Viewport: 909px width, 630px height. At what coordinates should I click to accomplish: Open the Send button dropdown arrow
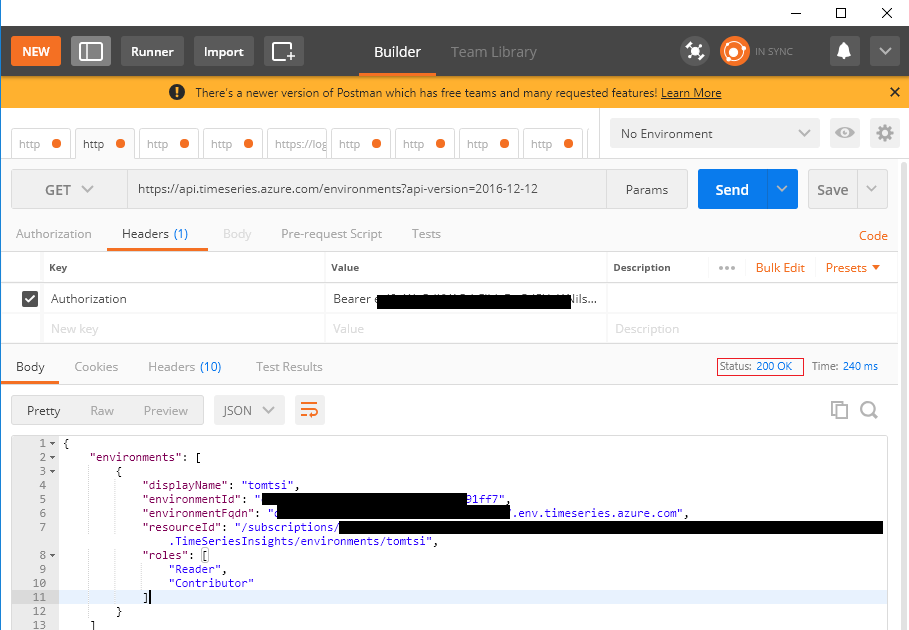(x=782, y=189)
